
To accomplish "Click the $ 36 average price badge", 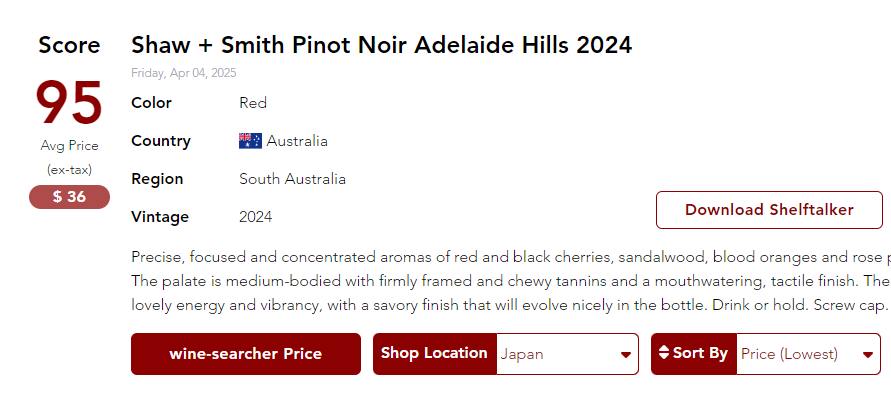I will pos(69,197).
